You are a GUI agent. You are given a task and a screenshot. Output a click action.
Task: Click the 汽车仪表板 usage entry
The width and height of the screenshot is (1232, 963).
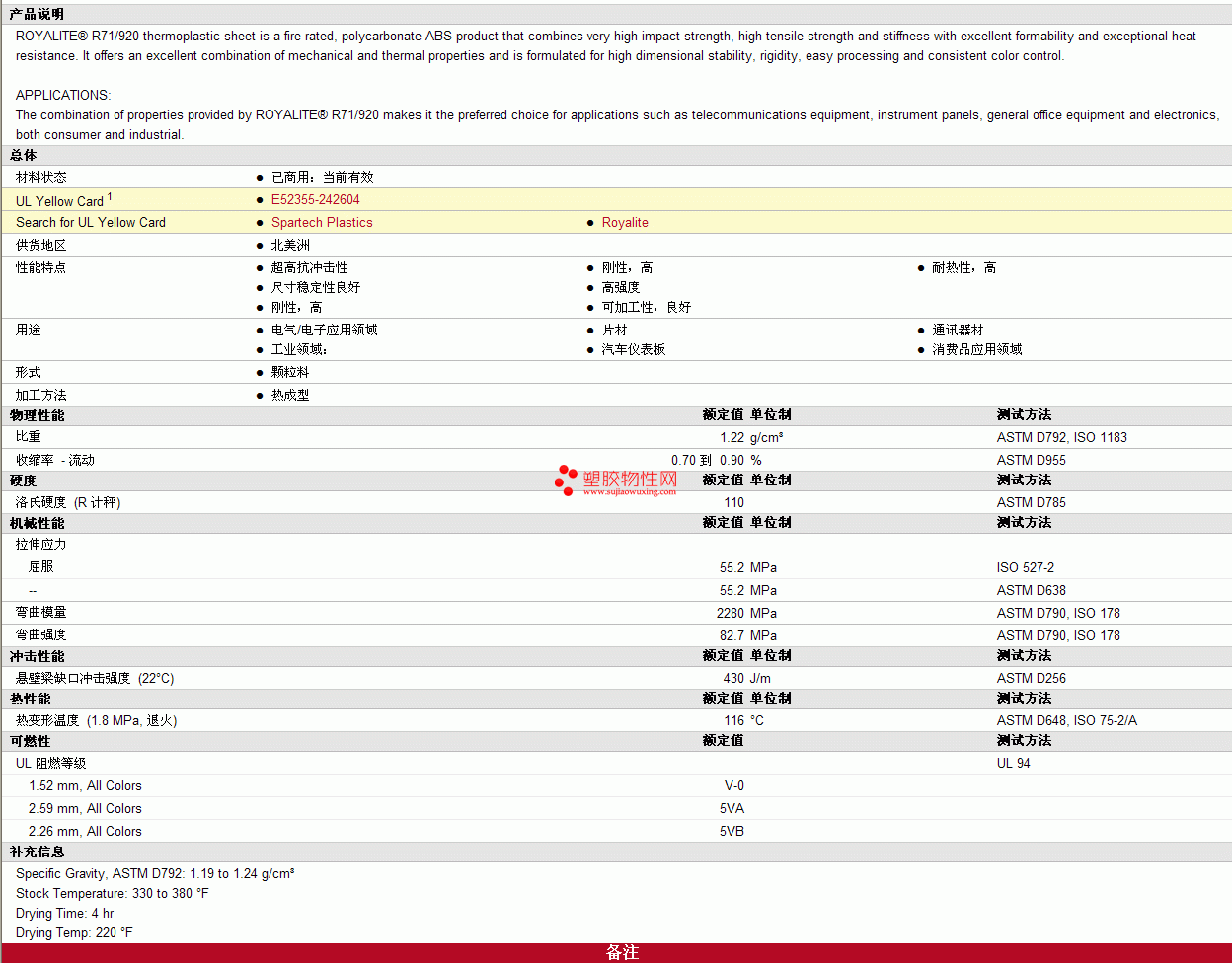[634, 349]
